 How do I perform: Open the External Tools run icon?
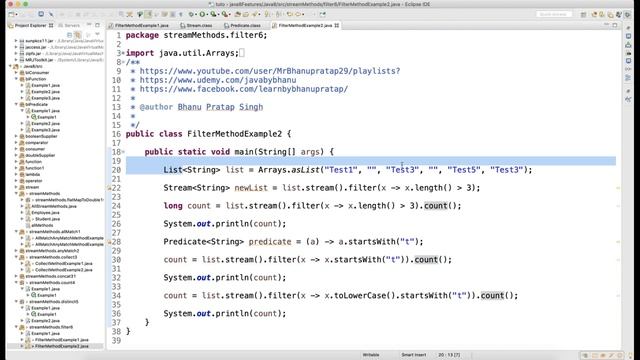(224, 14)
